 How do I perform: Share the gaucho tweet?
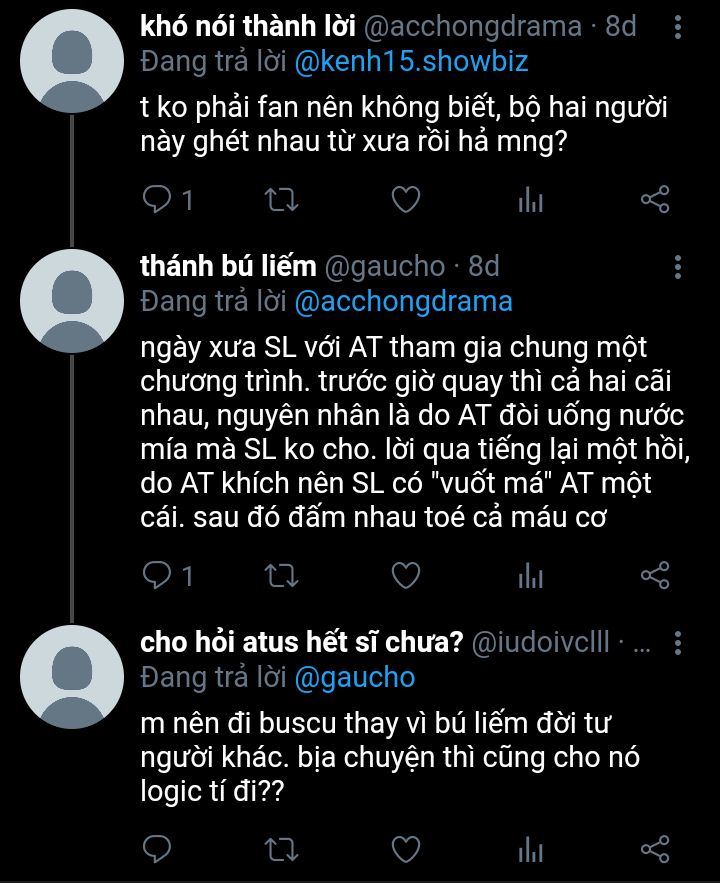click(x=654, y=575)
